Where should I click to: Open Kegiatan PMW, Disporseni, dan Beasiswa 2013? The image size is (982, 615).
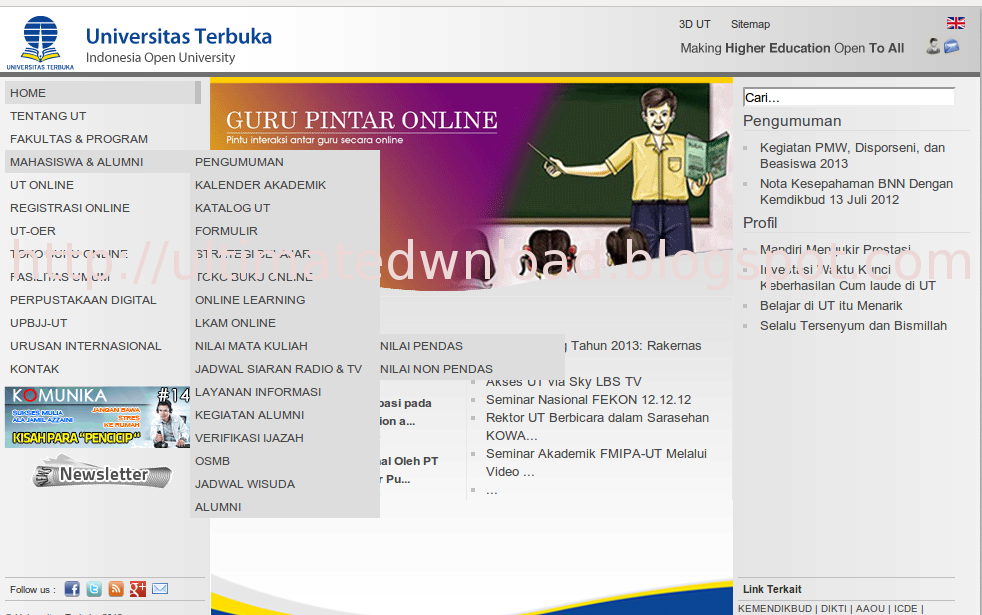(x=852, y=155)
